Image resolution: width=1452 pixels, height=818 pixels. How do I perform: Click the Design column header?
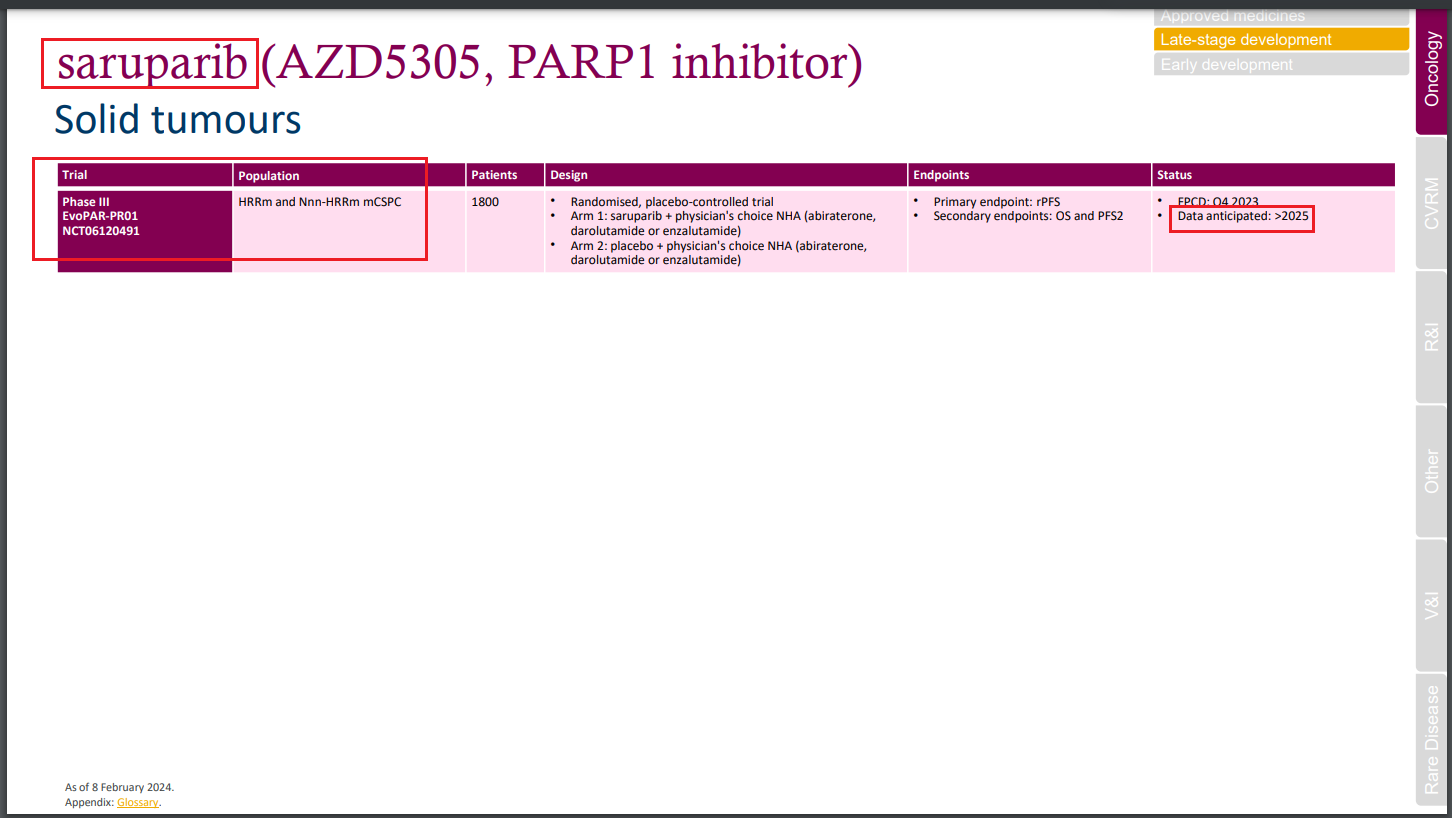(569, 174)
